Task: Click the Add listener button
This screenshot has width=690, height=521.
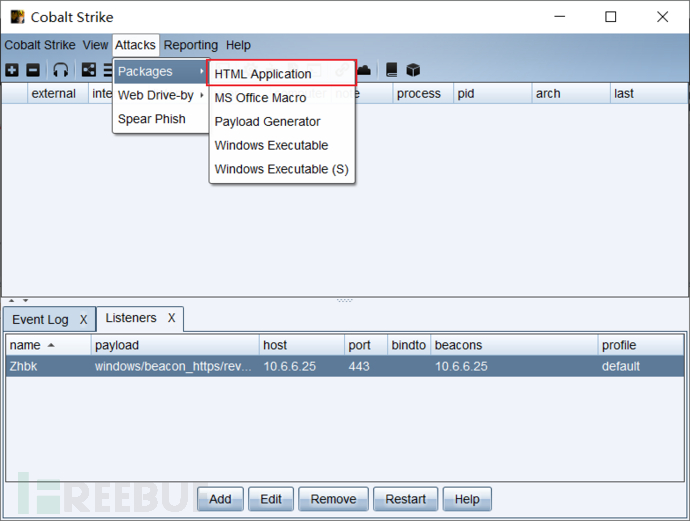Action: 220,499
